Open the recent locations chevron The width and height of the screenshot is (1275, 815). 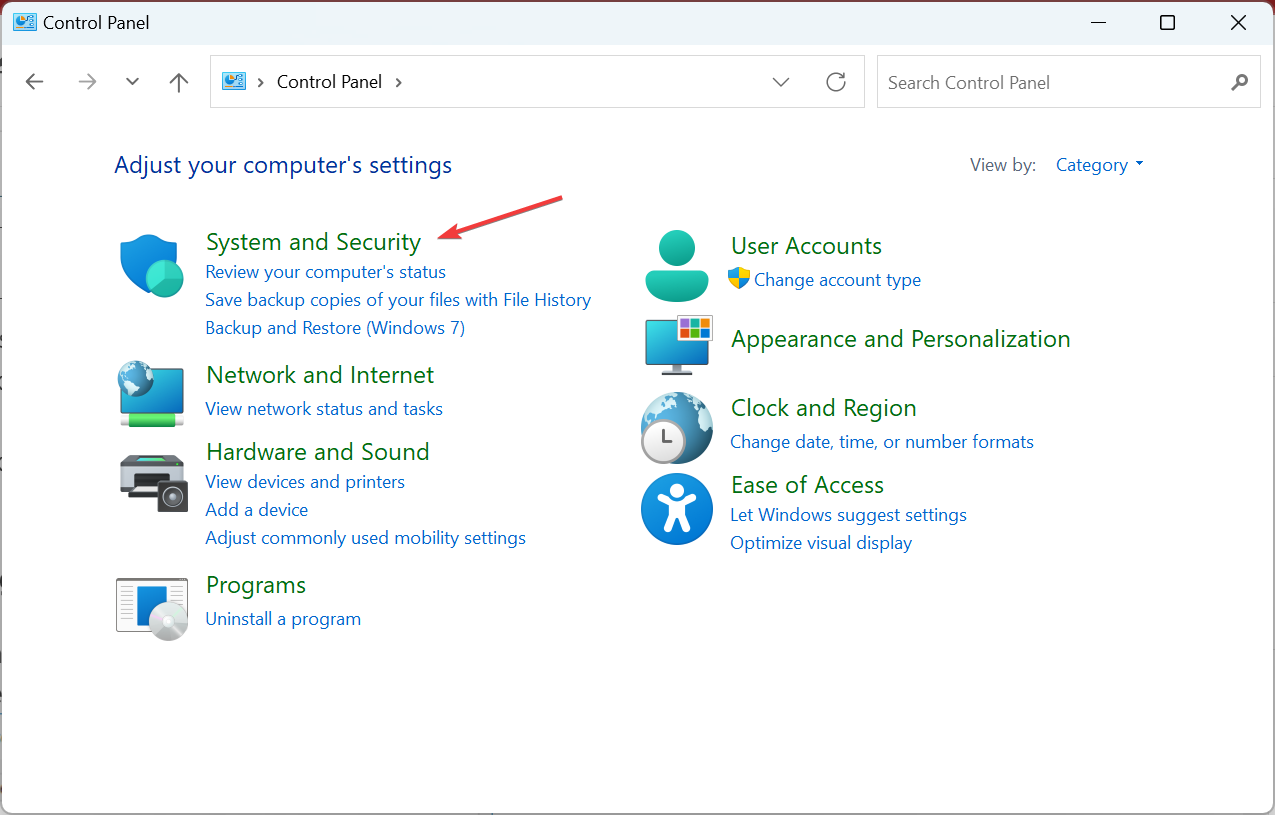[132, 82]
